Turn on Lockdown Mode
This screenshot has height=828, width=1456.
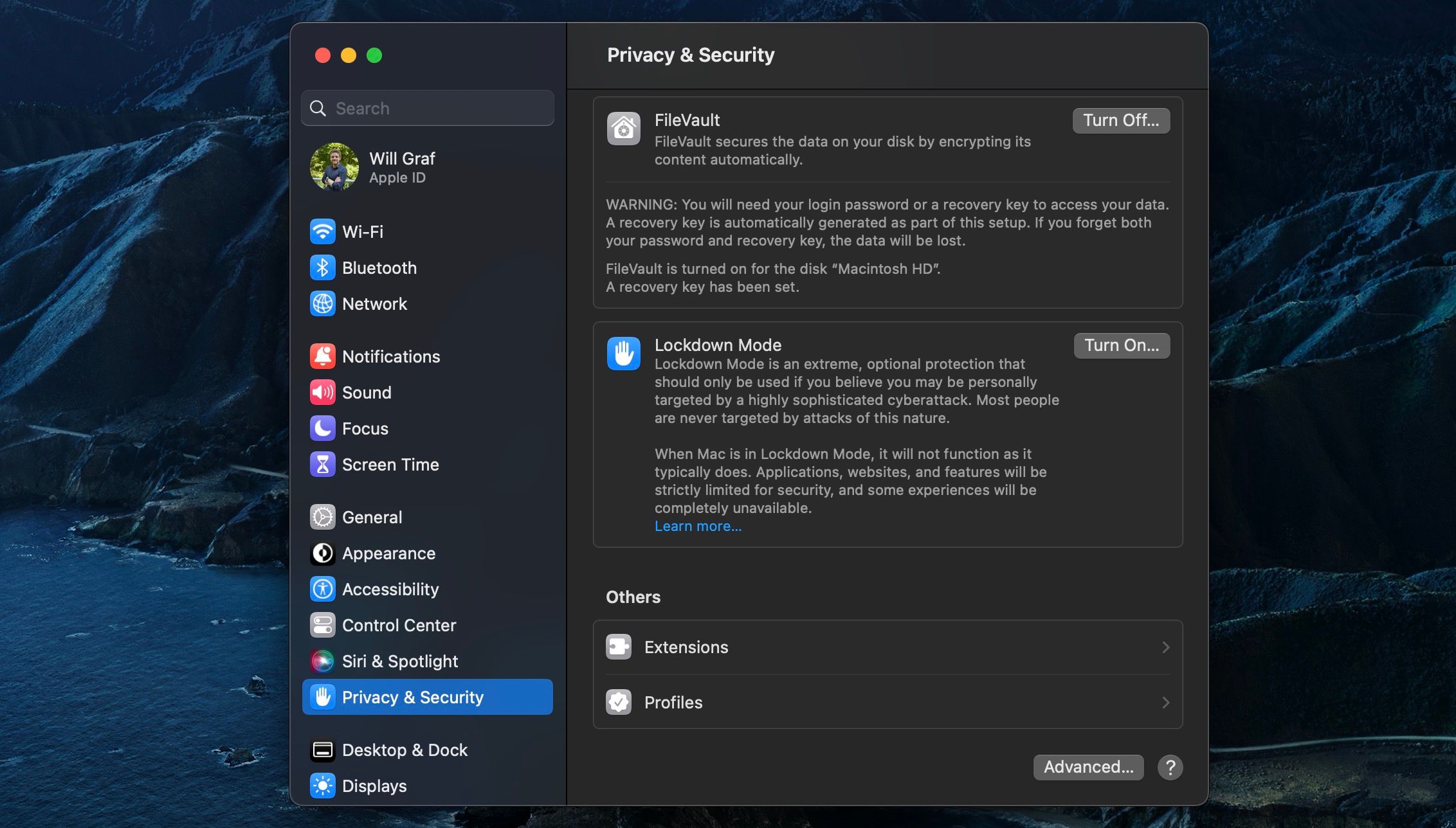click(1121, 345)
